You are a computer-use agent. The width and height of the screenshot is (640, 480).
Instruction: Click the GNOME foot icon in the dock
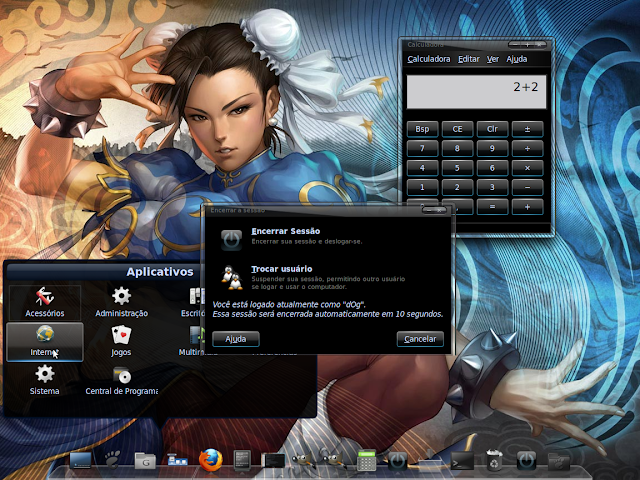point(112,460)
